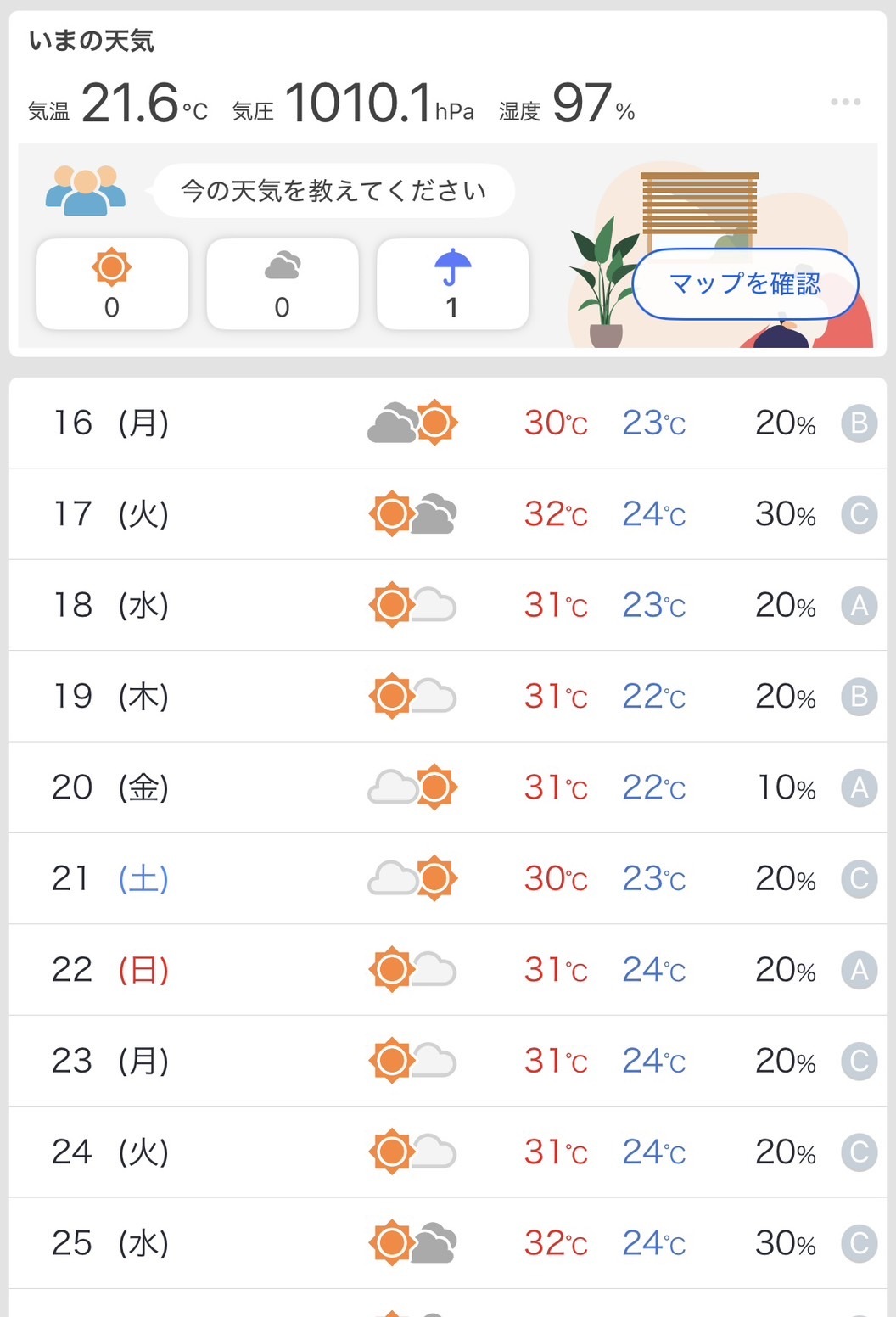Report sunny weather with the sun button
This screenshot has height=1317, width=896.
(x=112, y=284)
